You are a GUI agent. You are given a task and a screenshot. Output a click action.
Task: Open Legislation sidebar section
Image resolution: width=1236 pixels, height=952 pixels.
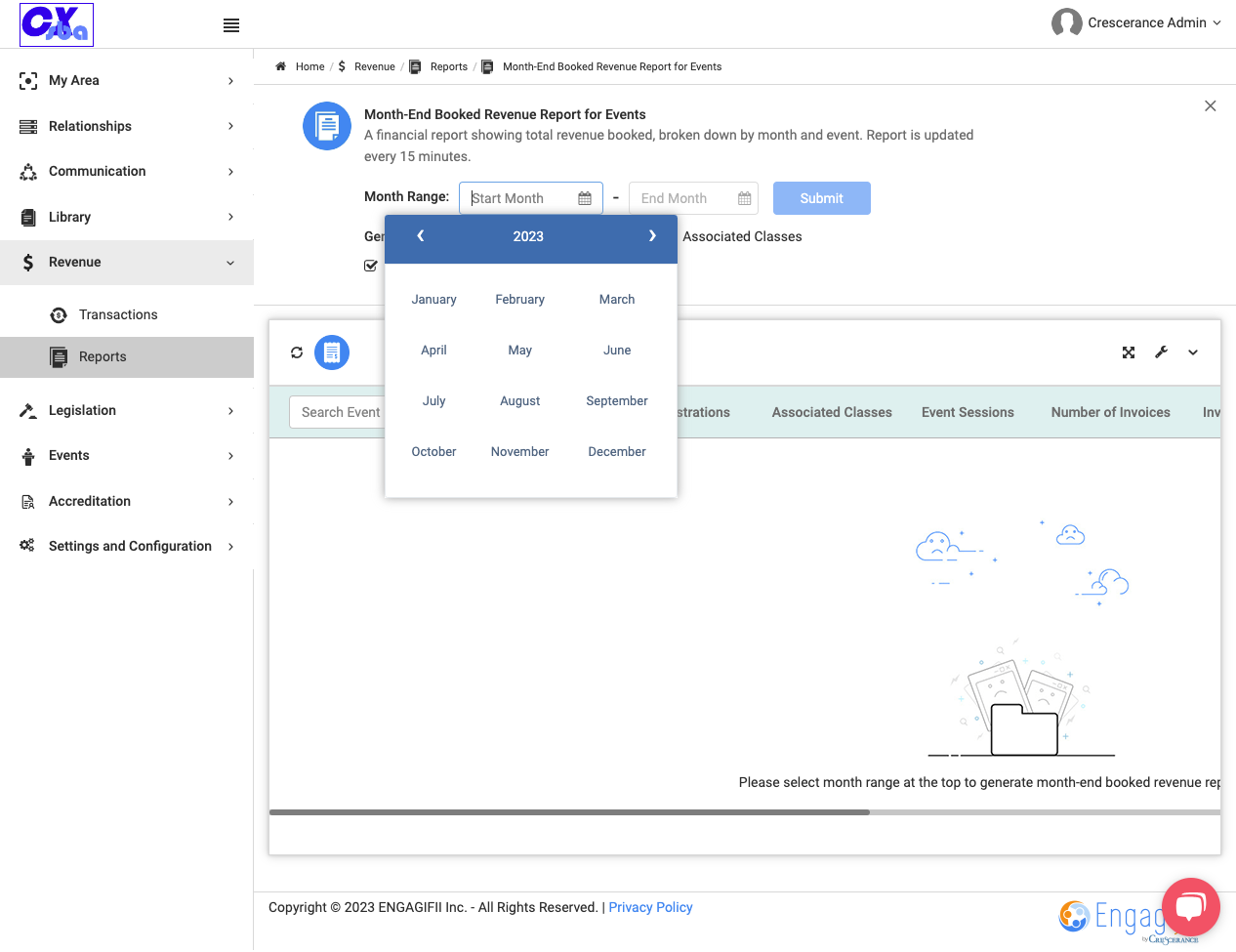tap(127, 411)
